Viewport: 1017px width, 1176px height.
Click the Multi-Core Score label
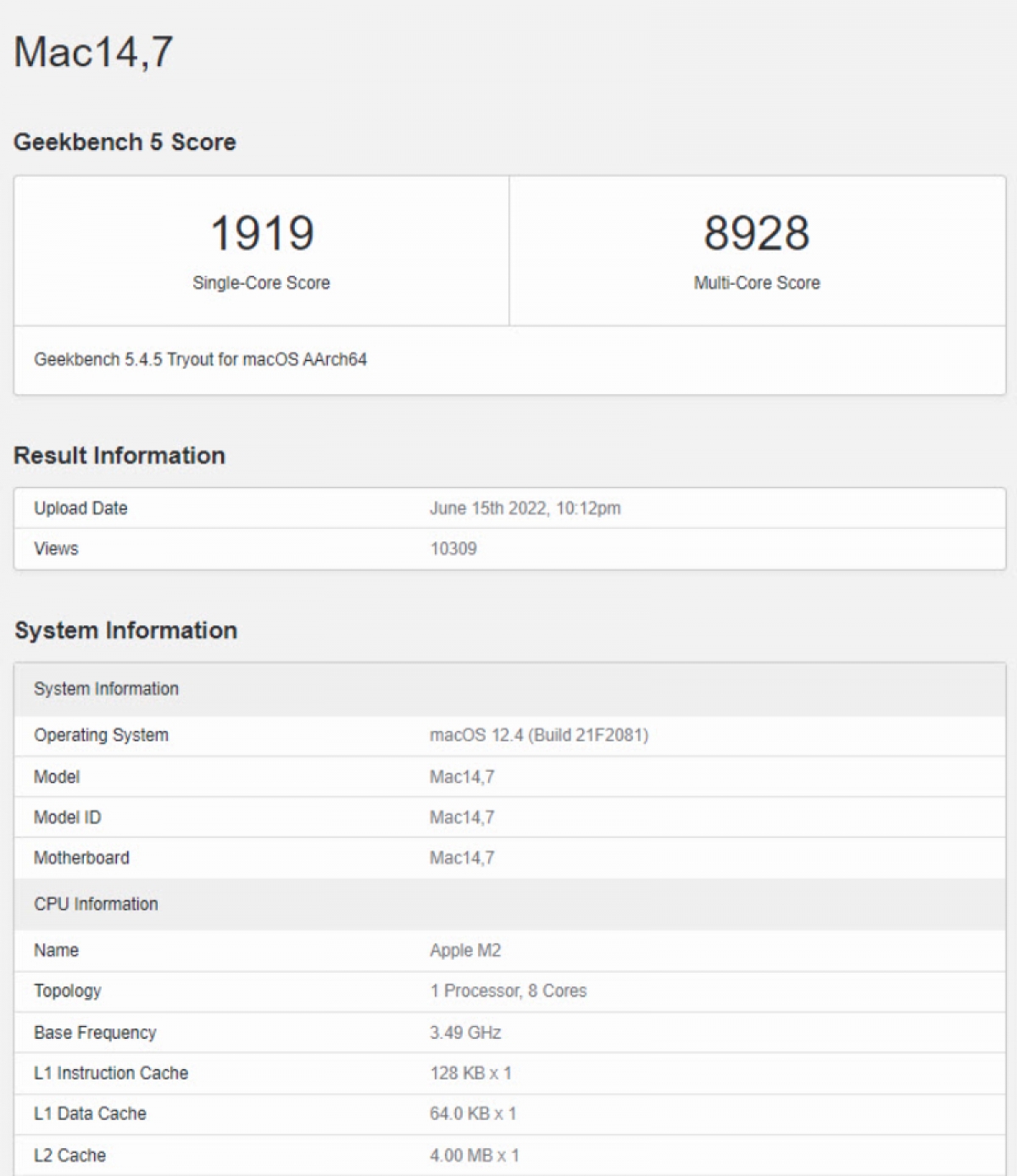point(757,283)
